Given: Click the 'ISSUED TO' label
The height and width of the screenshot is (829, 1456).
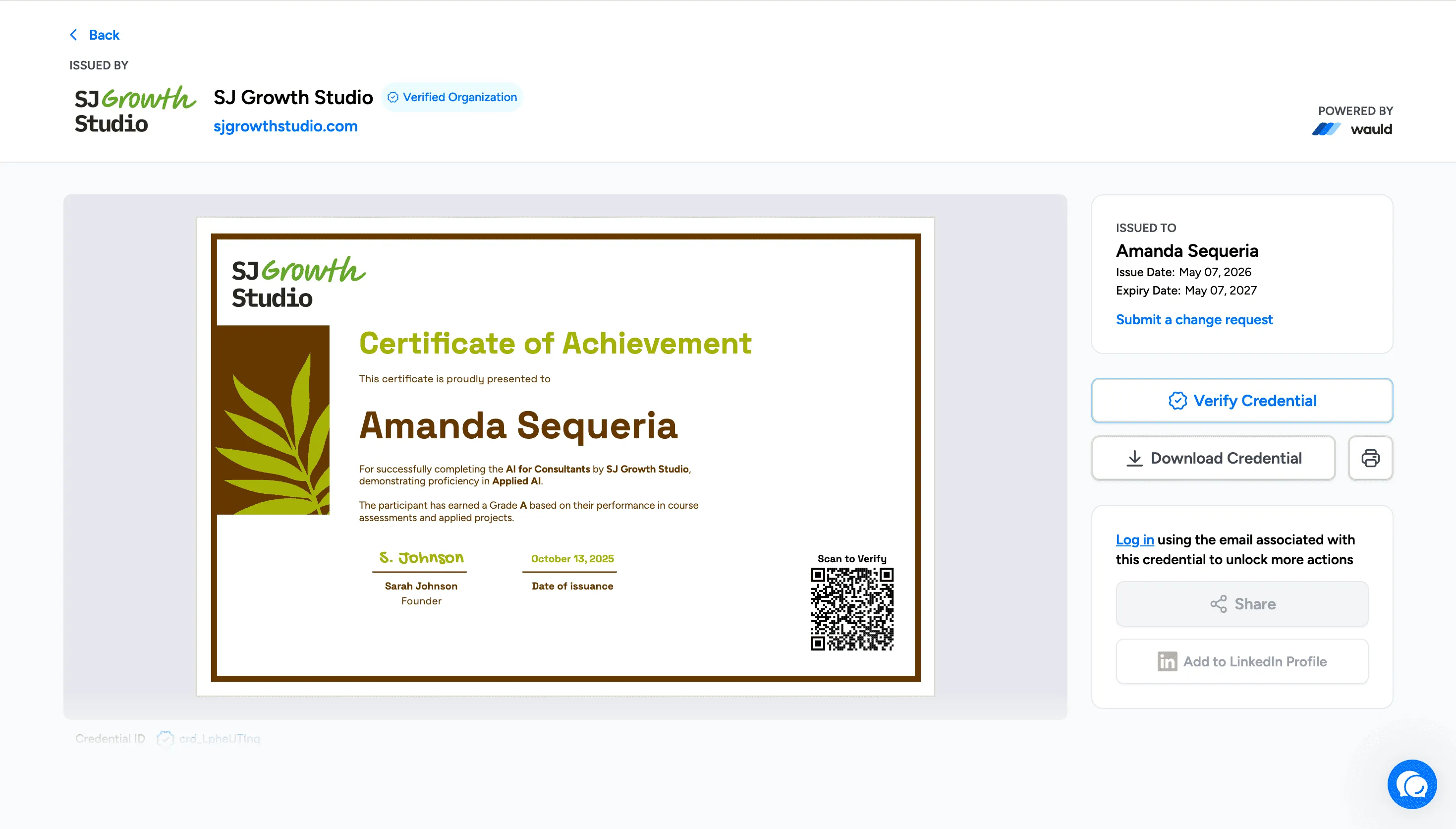Looking at the screenshot, I should point(1146,228).
